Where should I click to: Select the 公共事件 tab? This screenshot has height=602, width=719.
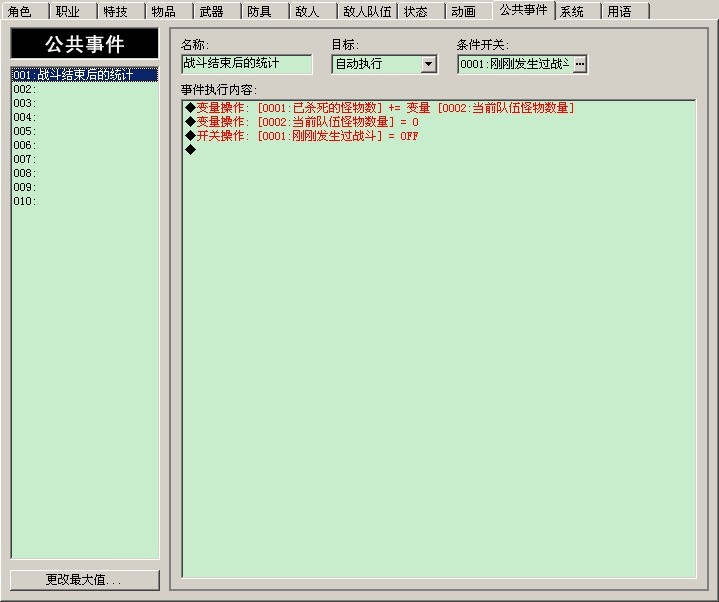523,10
